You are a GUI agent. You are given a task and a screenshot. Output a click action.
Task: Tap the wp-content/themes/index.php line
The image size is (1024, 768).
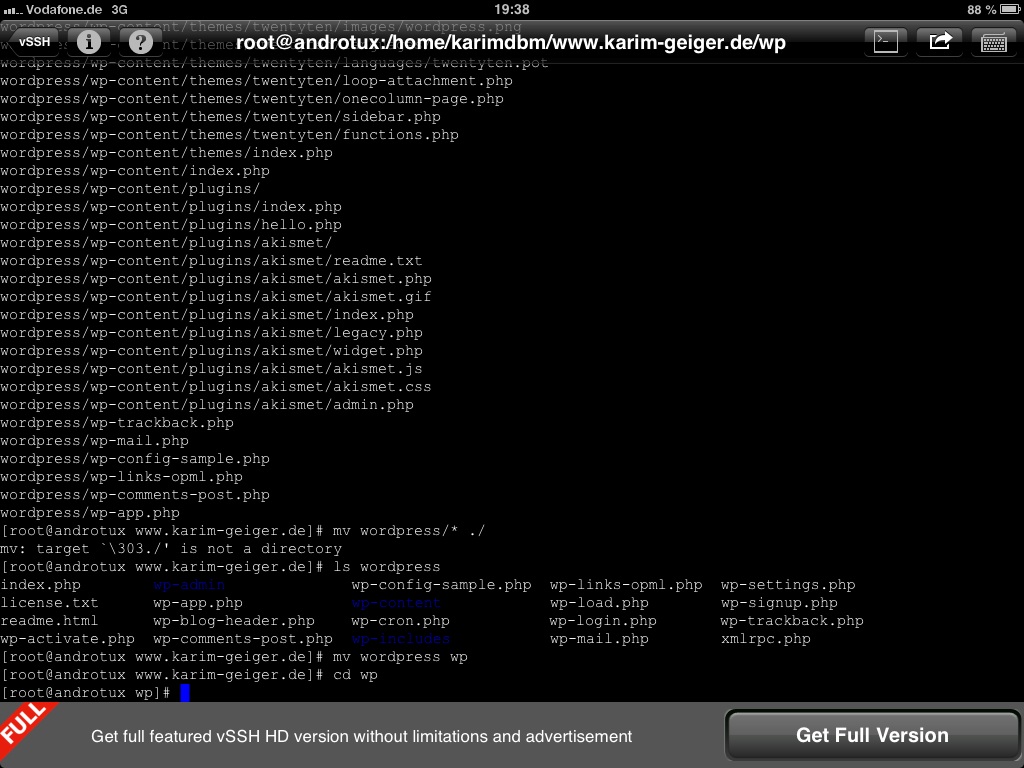167,153
